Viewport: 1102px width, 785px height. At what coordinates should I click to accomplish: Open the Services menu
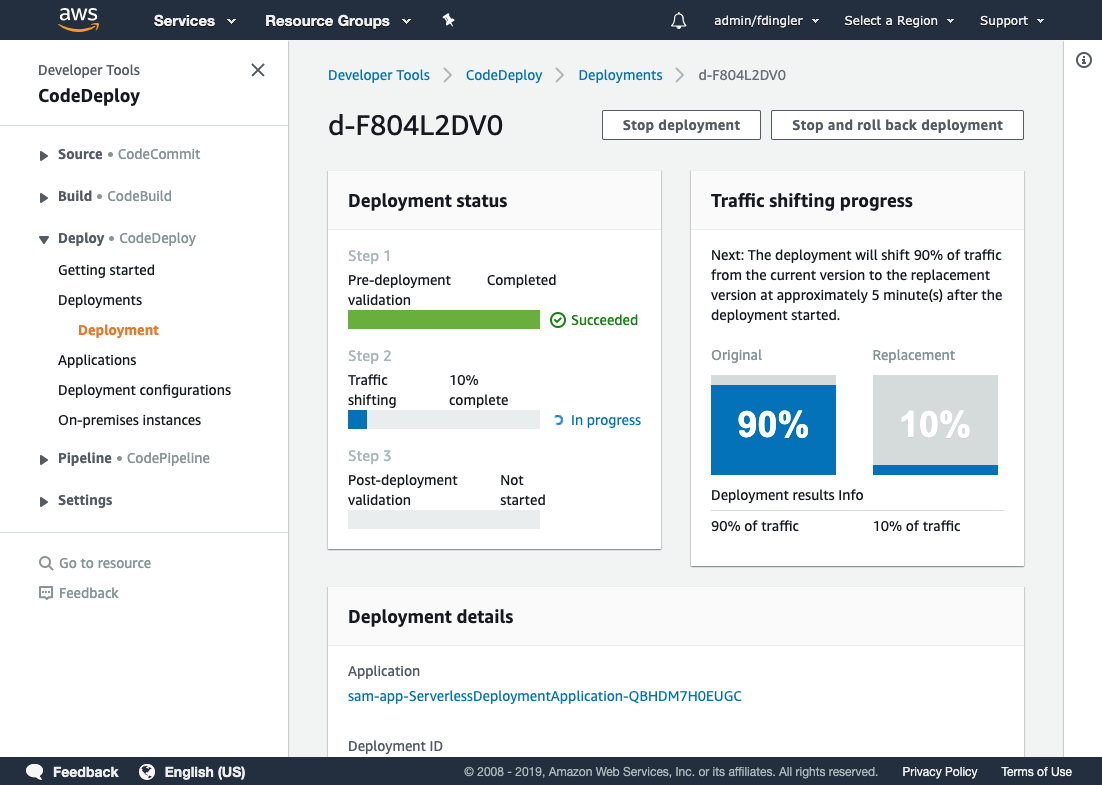195,20
